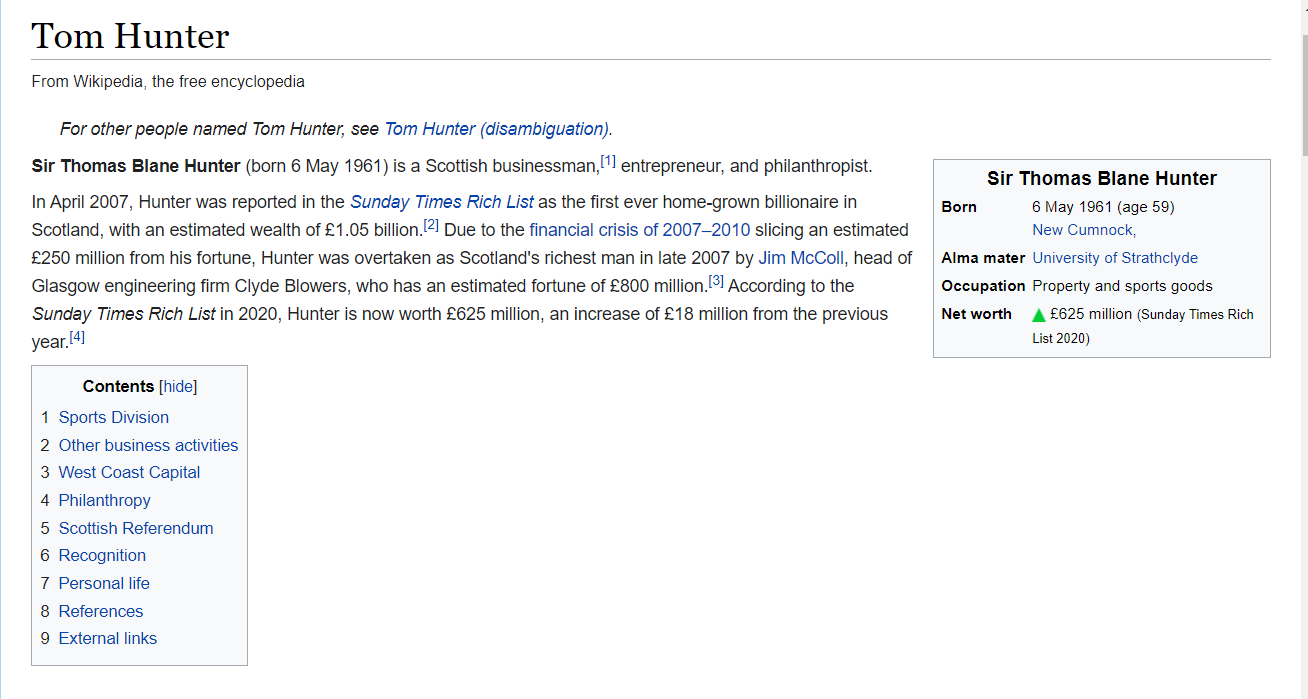
Task: Open citation reference [3]
Action: click(x=716, y=281)
